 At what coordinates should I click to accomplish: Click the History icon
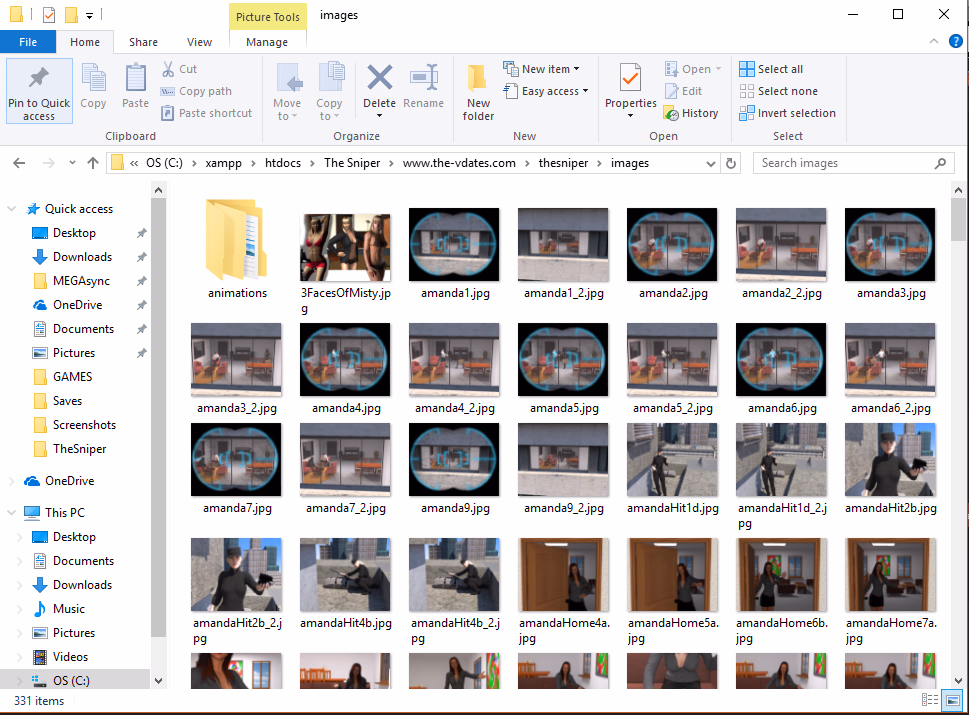(x=671, y=113)
